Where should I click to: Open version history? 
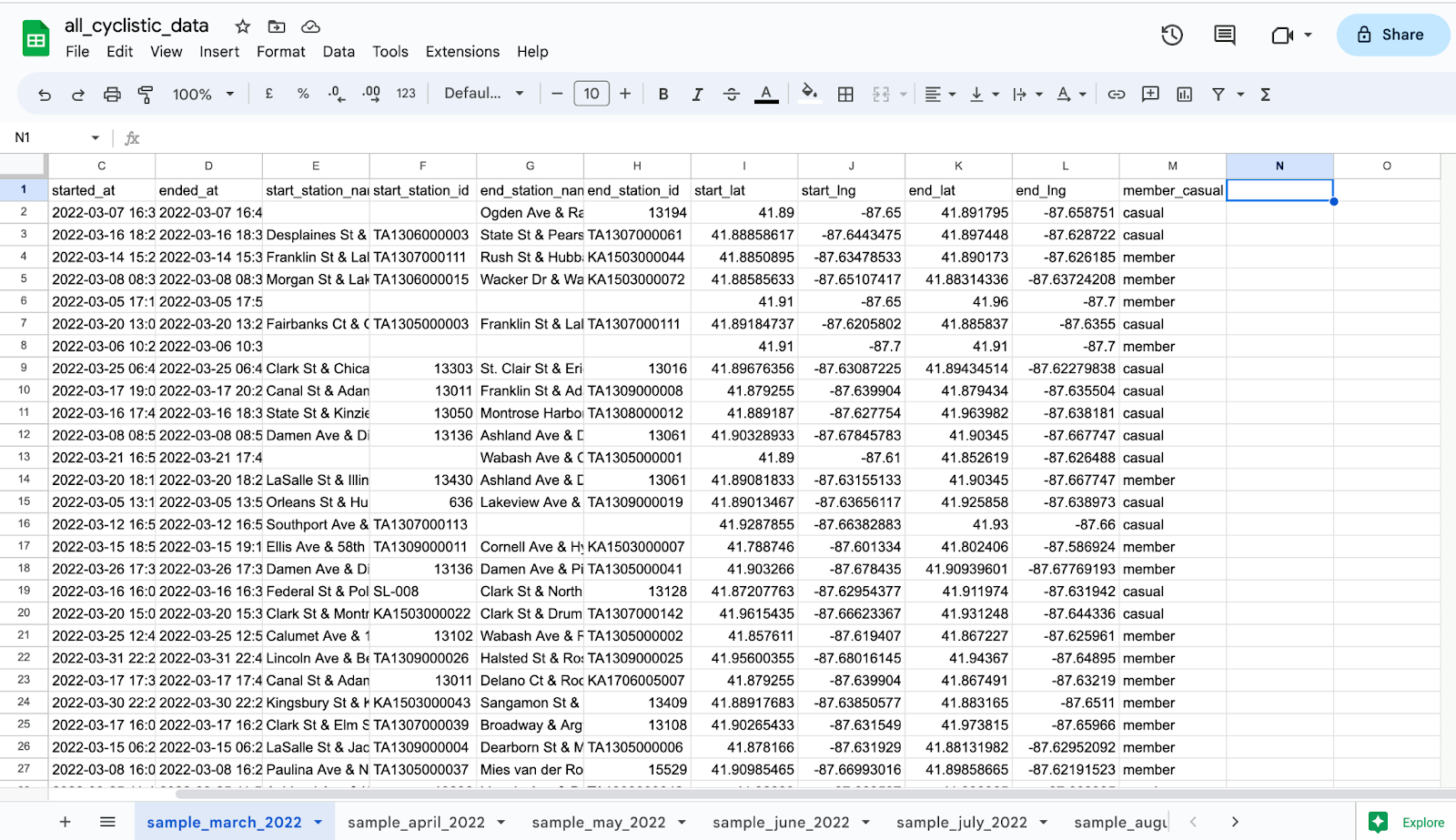[1171, 35]
